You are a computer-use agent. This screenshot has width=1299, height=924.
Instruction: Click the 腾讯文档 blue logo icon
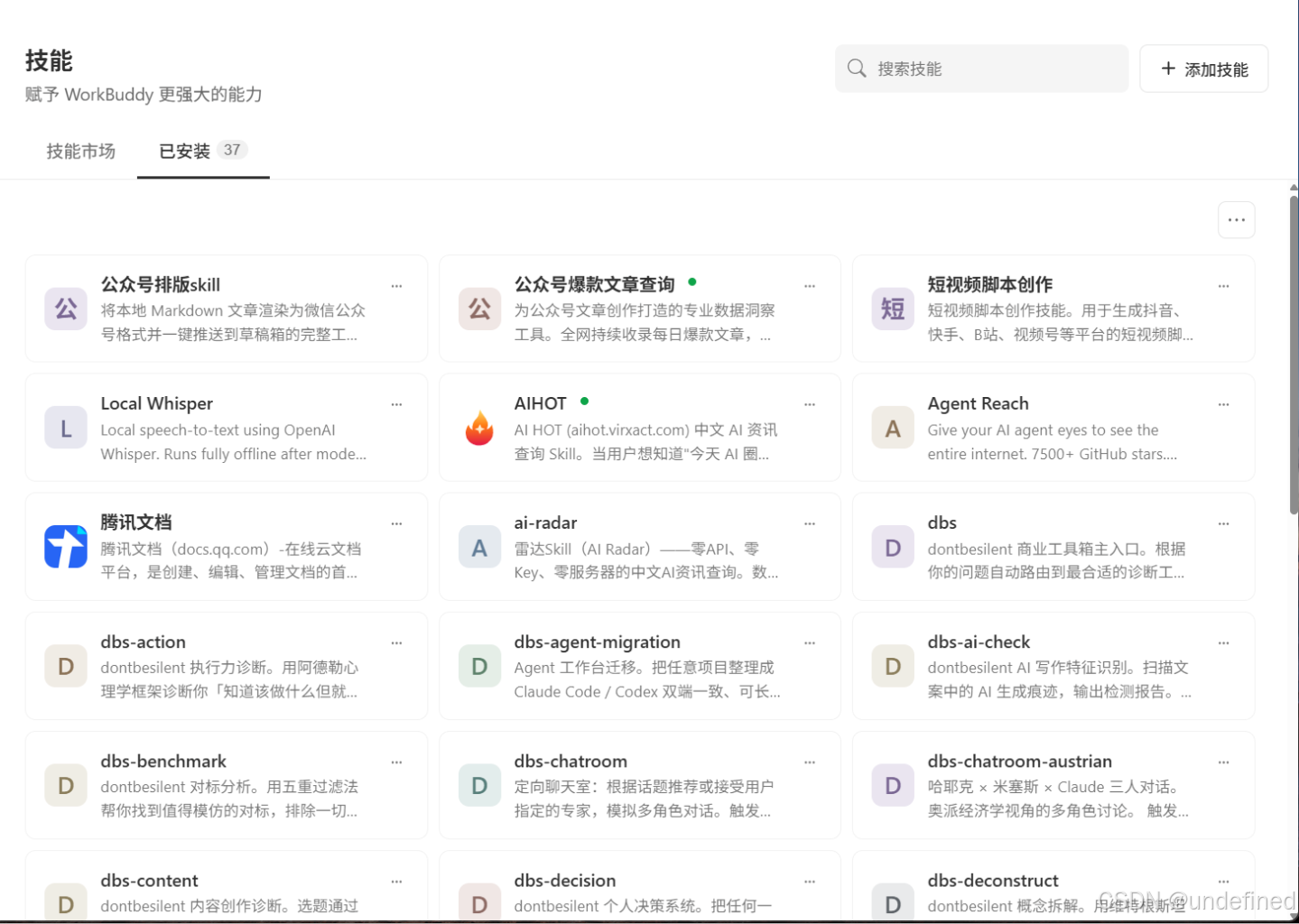pos(66,547)
